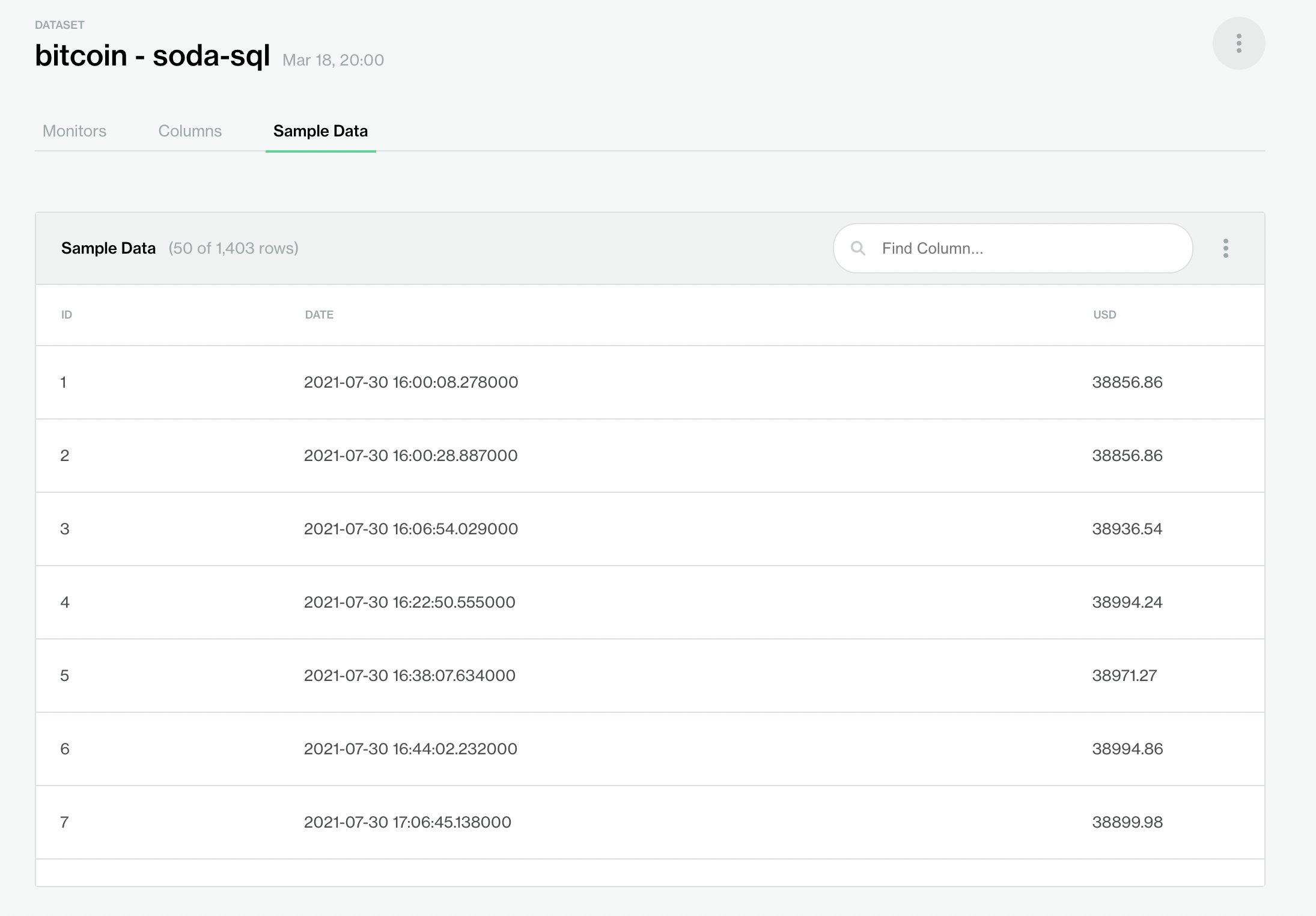The image size is (1316, 916).
Task: Click the Sample Data panel heading
Action: pyautogui.click(x=108, y=248)
